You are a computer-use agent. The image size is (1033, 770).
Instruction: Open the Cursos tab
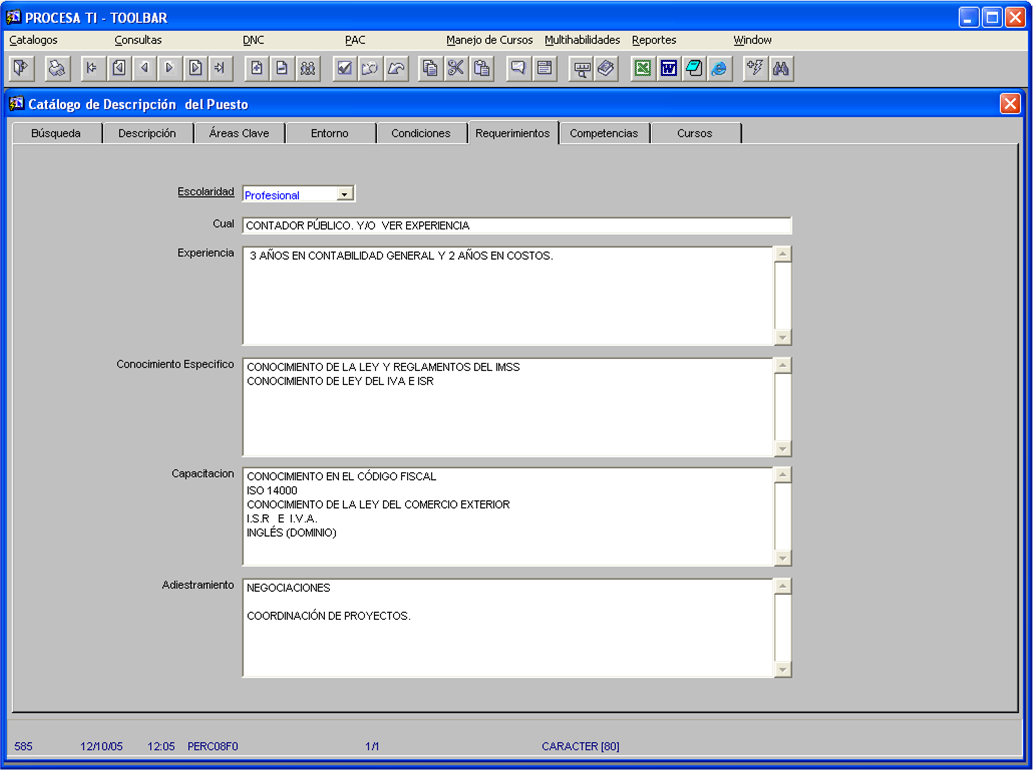[694, 133]
